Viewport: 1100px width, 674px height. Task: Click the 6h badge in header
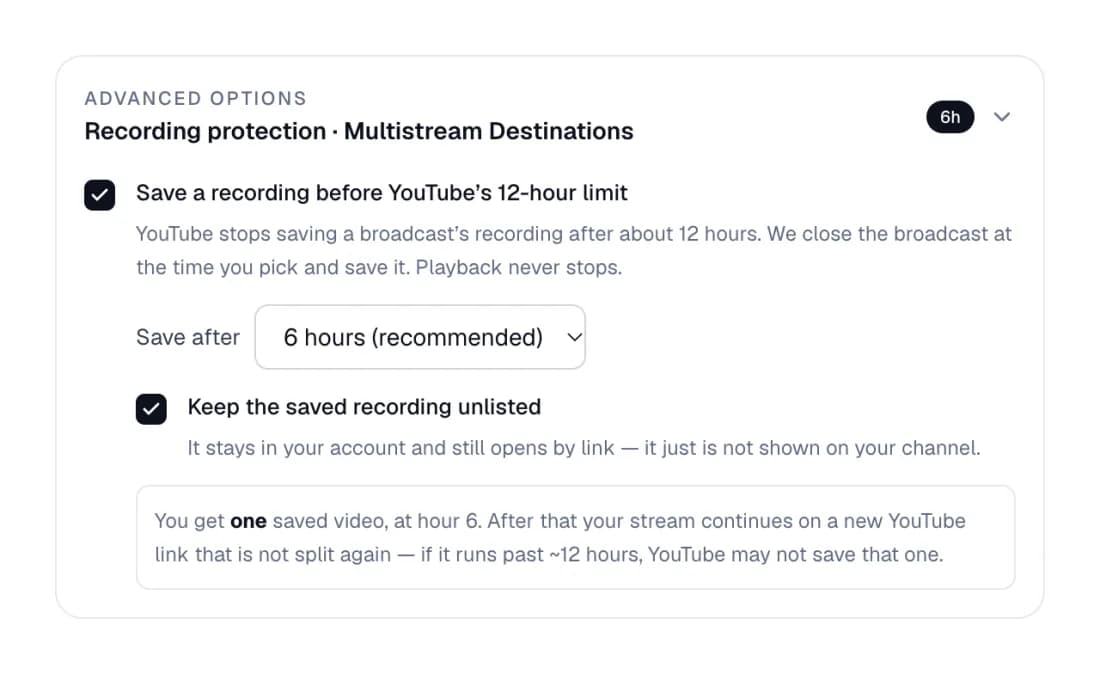[950, 116]
